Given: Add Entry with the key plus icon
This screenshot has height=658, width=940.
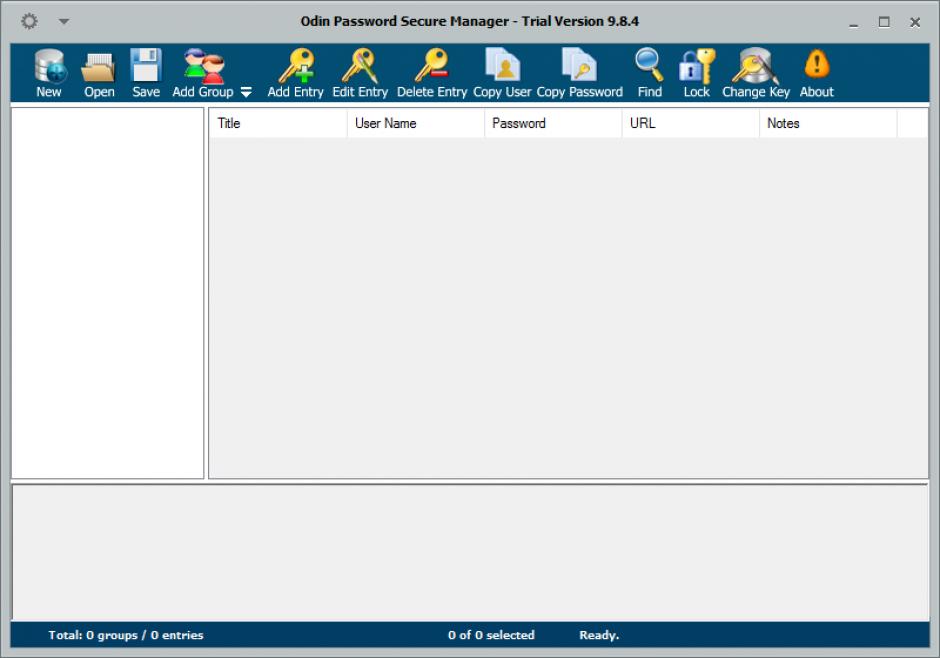Looking at the screenshot, I should pos(296,74).
